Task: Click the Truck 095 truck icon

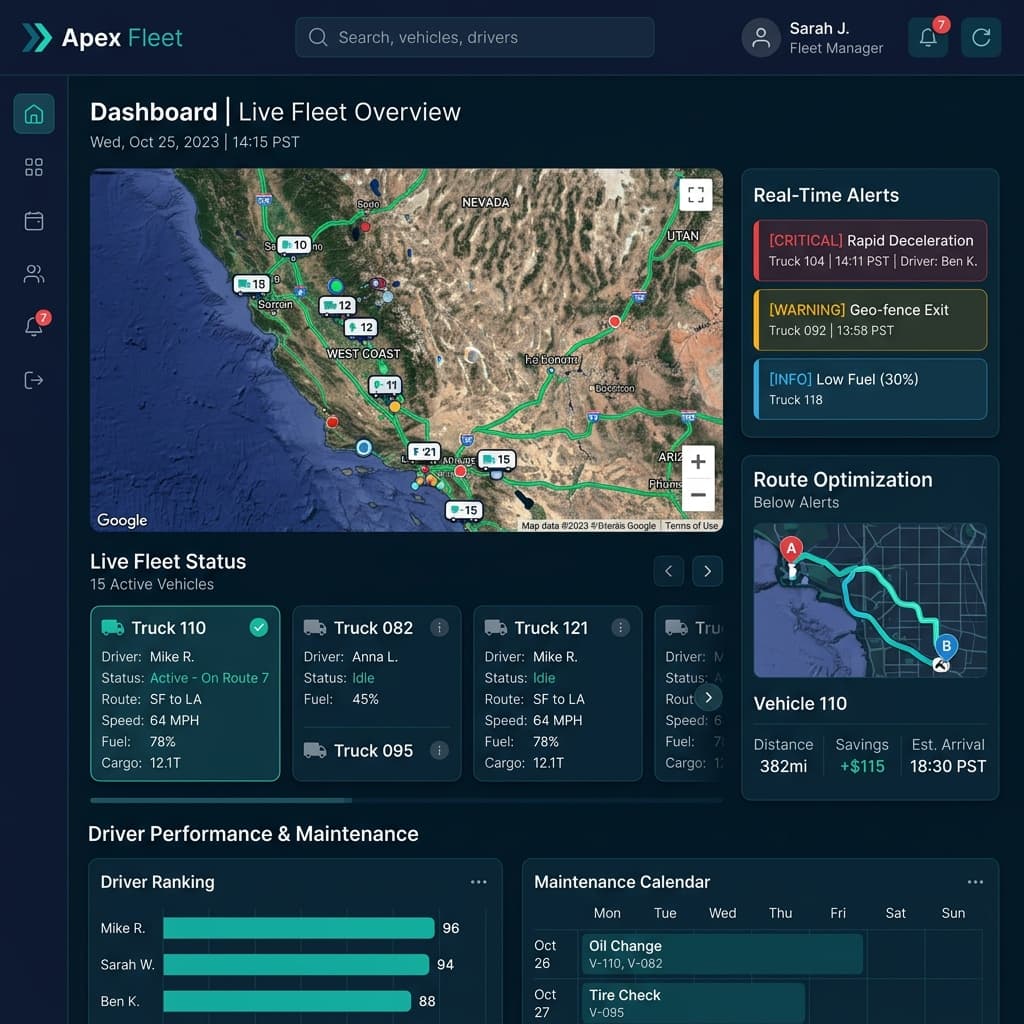Action: click(315, 750)
